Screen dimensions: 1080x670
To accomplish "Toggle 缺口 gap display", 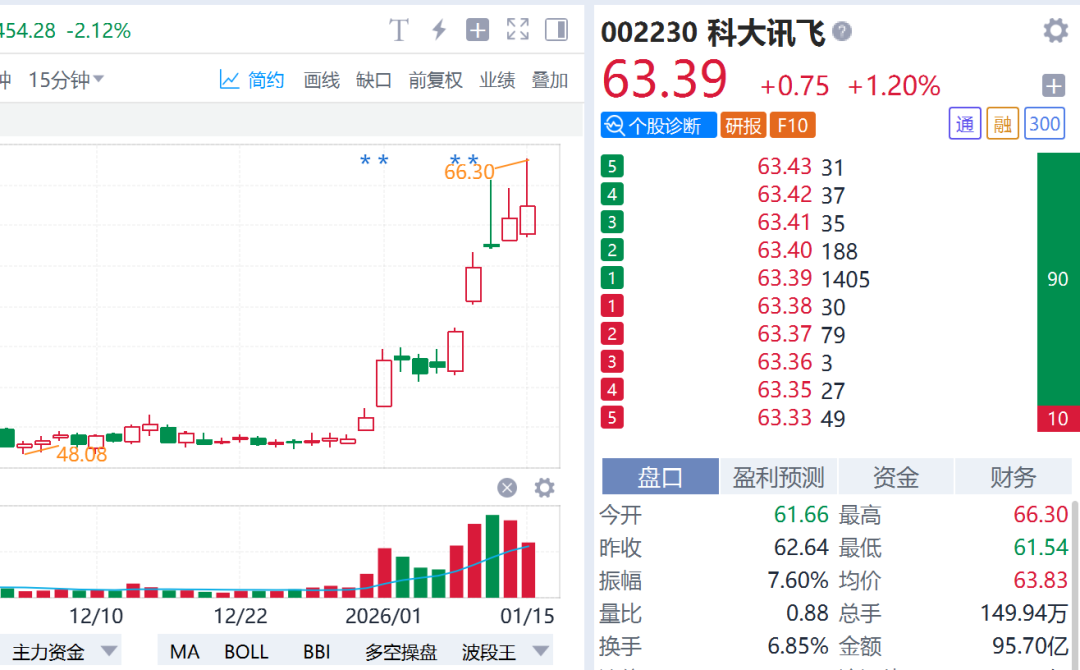I will point(374,80).
